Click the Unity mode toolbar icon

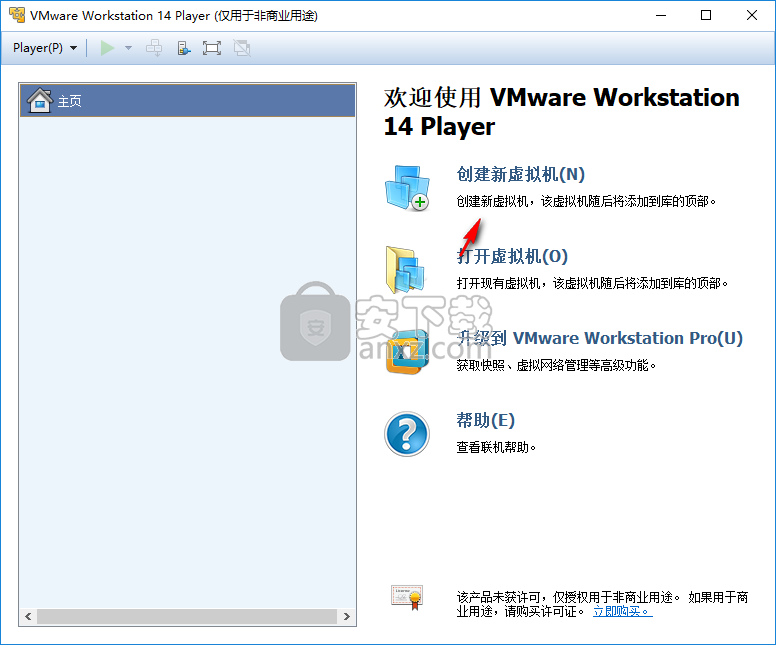242,48
